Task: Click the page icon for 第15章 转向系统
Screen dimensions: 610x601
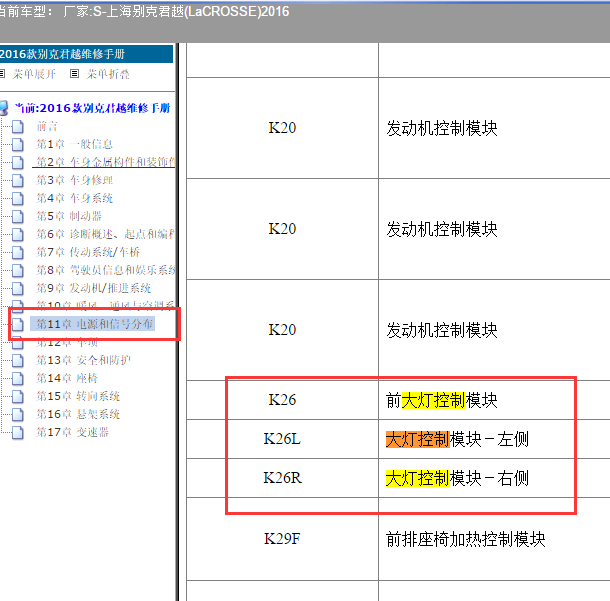Action: tap(18, 396)
